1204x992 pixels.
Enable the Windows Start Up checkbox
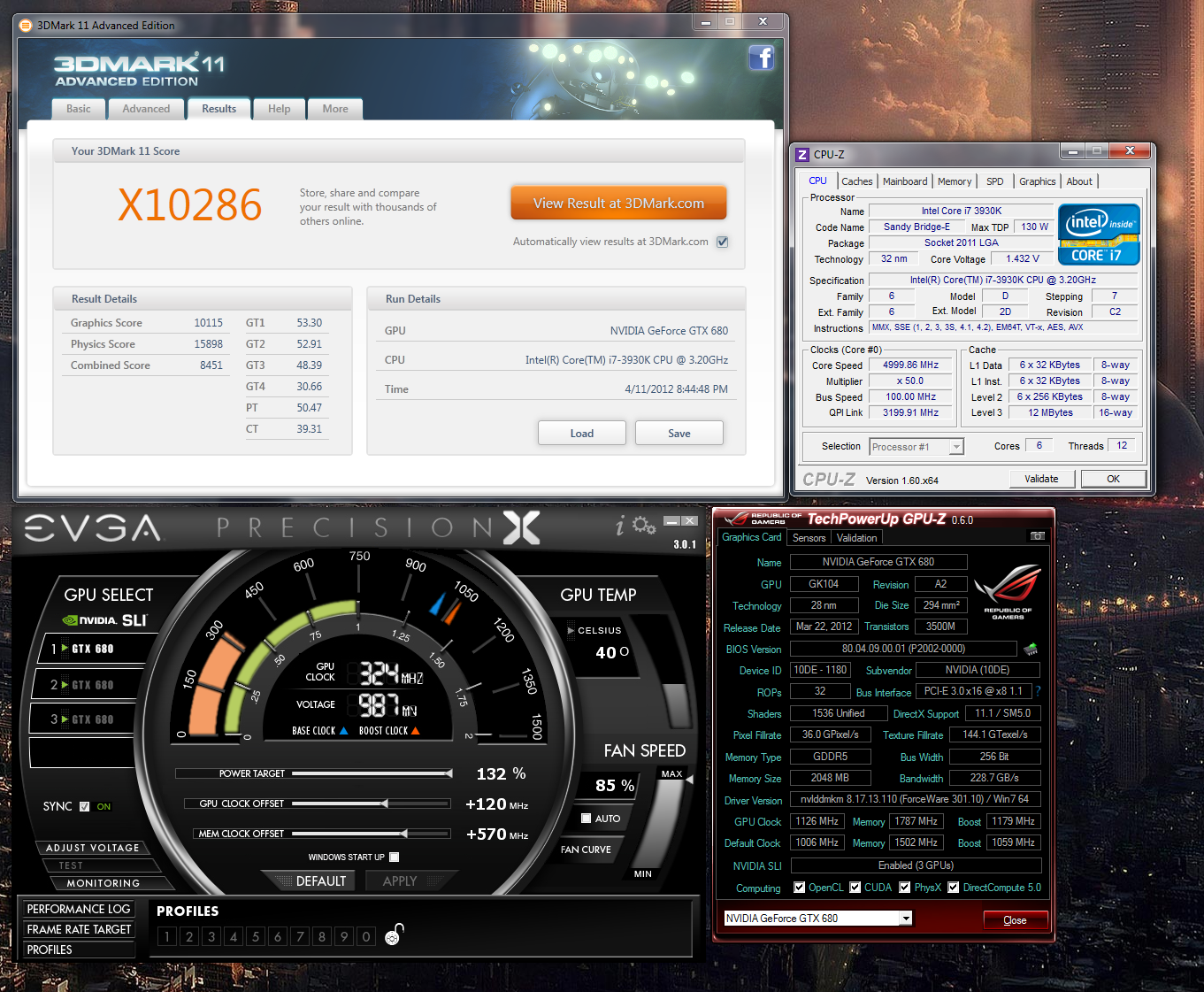pyautogui.click(x=394, y=857)
